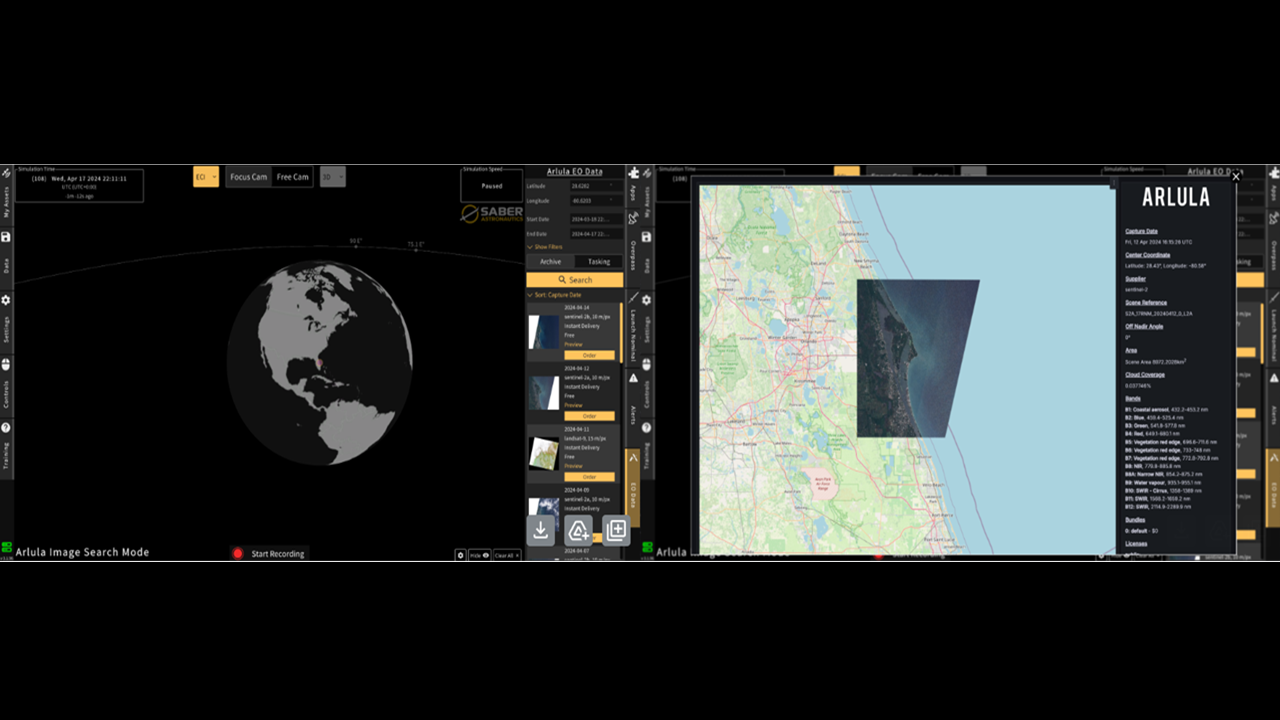Open Settings gear in left window sidebar
Screen dimensions: 1280x720
pyautogui.click(x=6, y=300)
